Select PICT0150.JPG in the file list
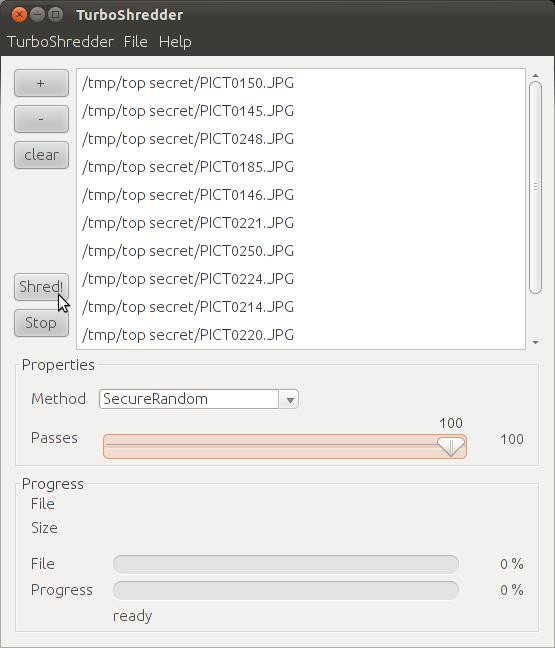Screen dimensions: 555x648 pyautogui.click(x=301, y=83)
